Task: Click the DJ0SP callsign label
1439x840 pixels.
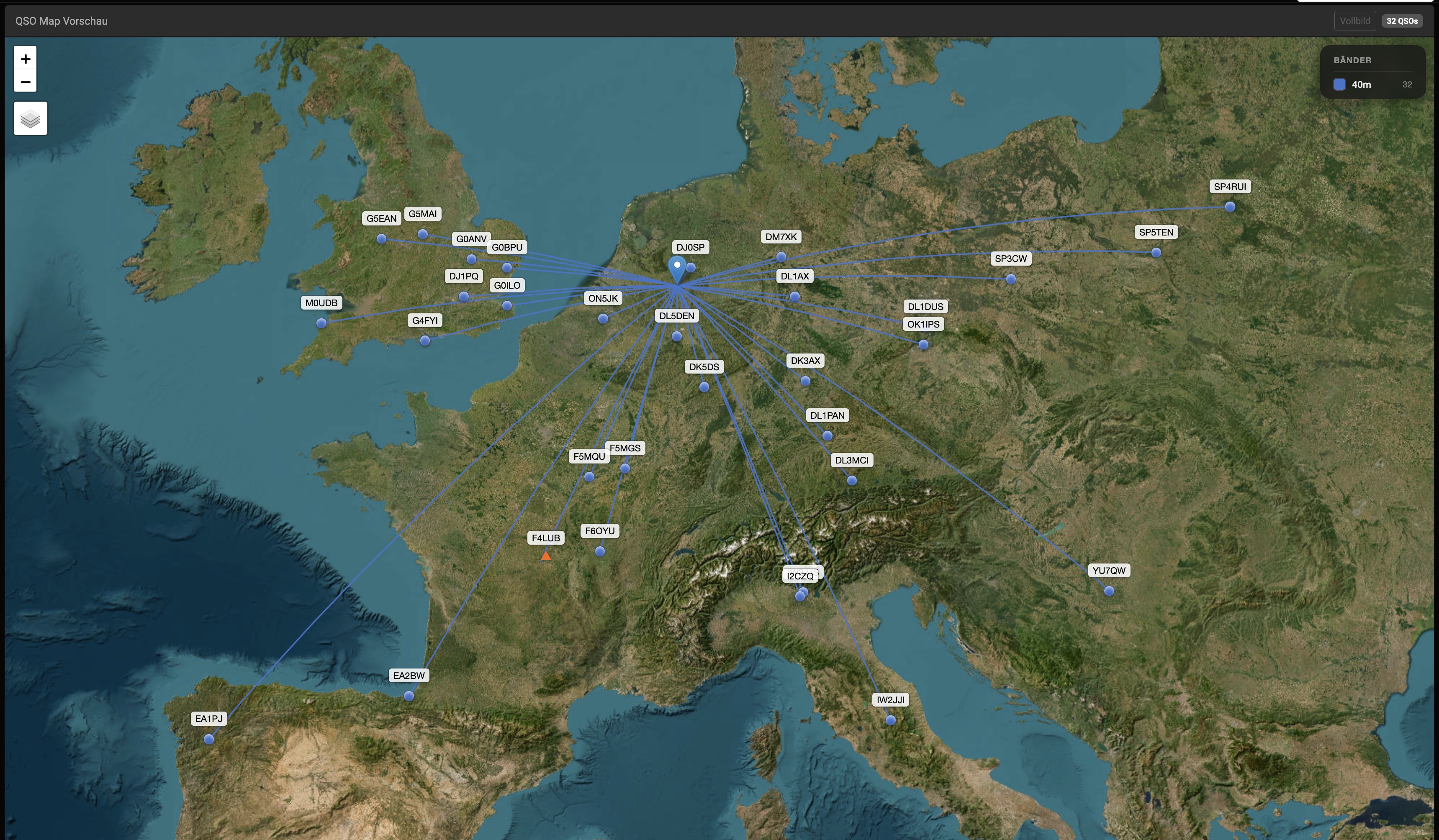Action: [x=690, y=247]
